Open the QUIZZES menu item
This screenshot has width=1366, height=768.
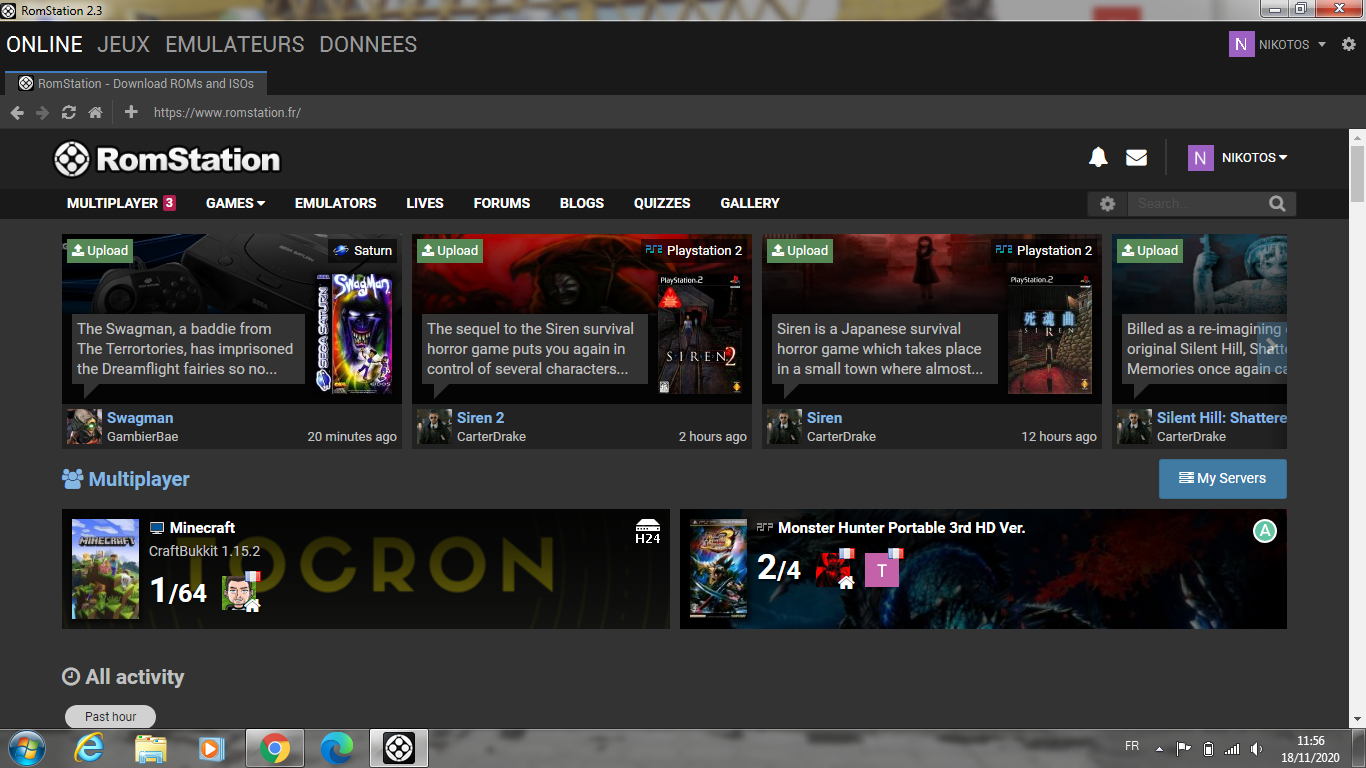662,203
